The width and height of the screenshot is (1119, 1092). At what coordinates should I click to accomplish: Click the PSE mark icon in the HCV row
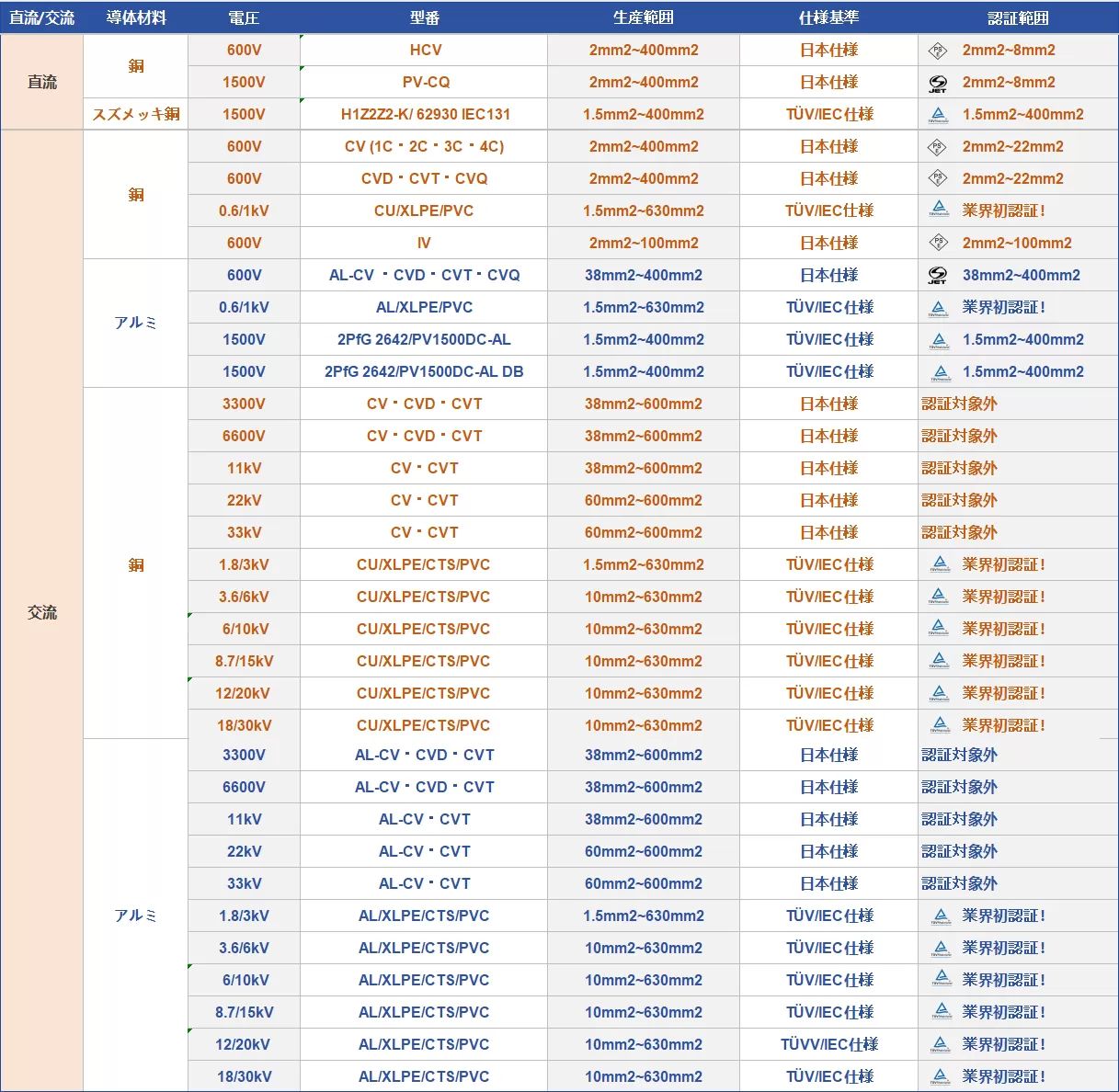tap(937, 51)
